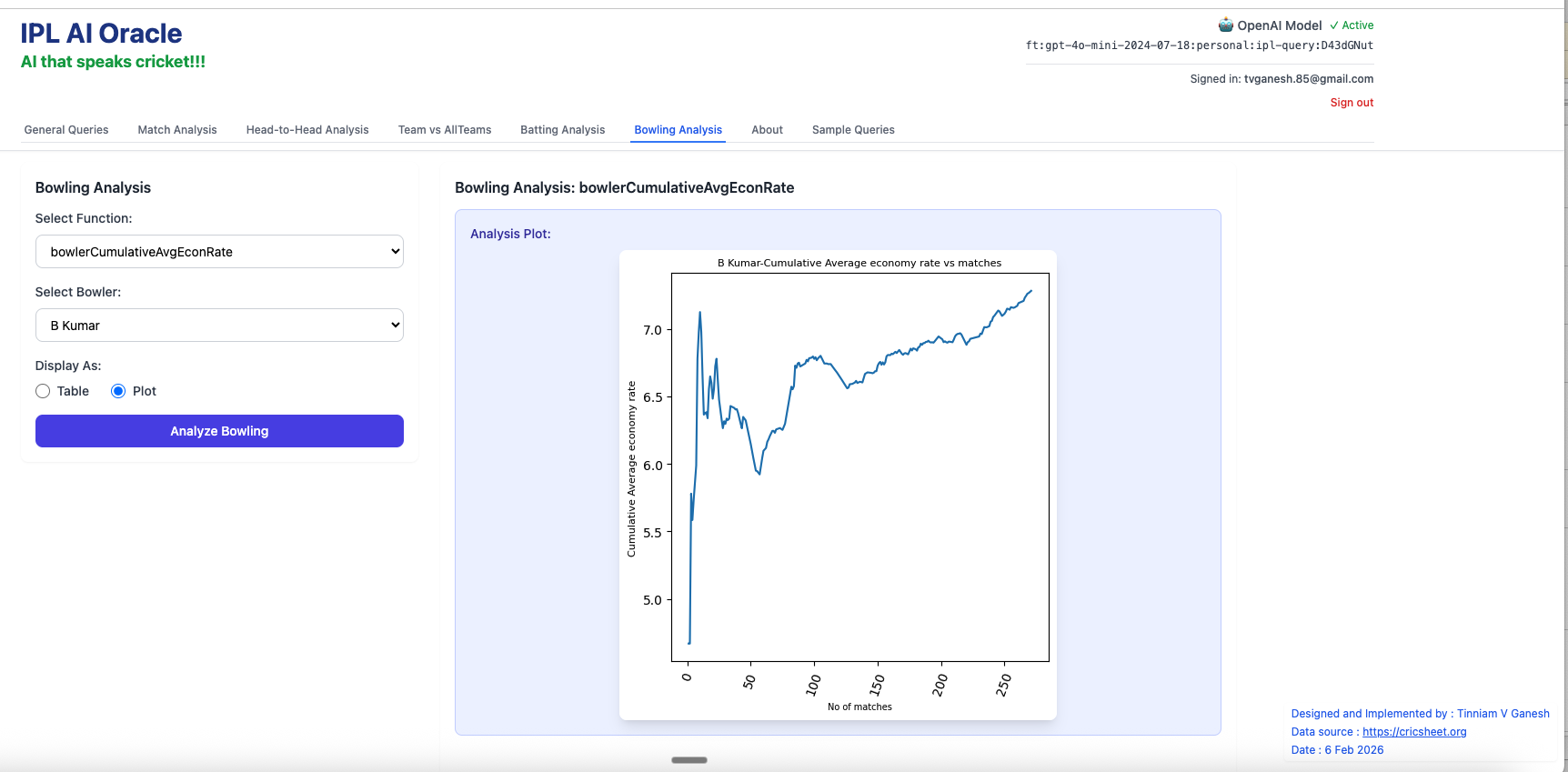This screenshot has width=1568, height=772.
Task: Click the IPL AI Oracle title
Action: coord(101,34)
